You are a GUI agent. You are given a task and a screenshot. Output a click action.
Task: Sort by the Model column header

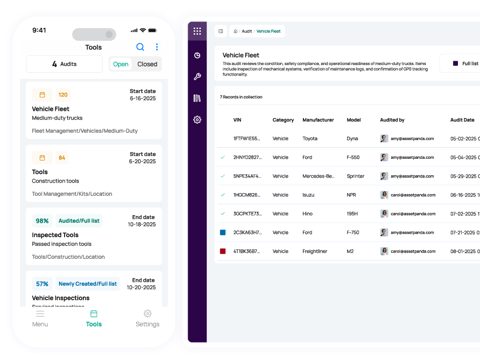point(354,120)
